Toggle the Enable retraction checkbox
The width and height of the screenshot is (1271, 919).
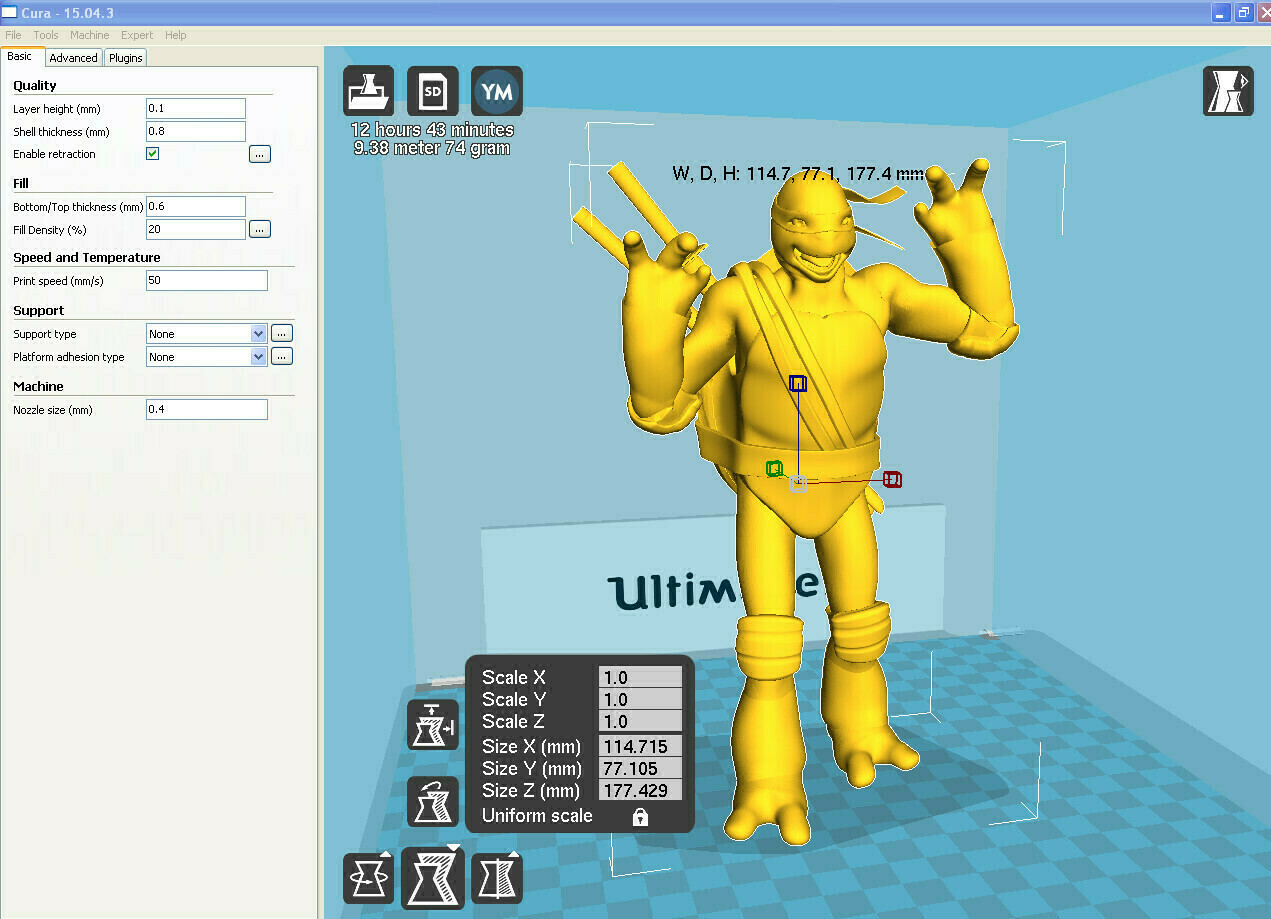coord(152,153)
